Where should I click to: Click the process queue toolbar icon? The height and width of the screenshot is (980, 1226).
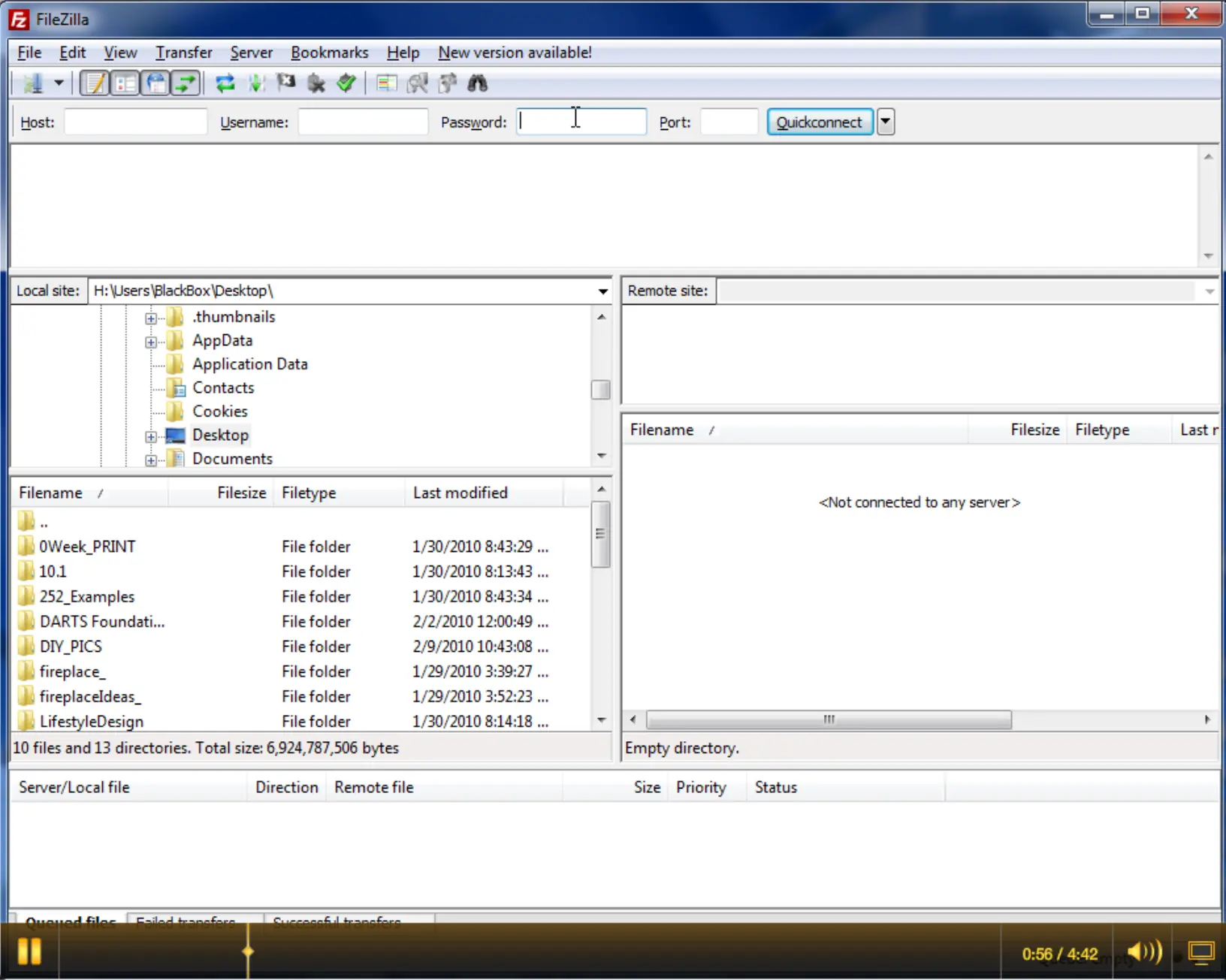(256, 83)
